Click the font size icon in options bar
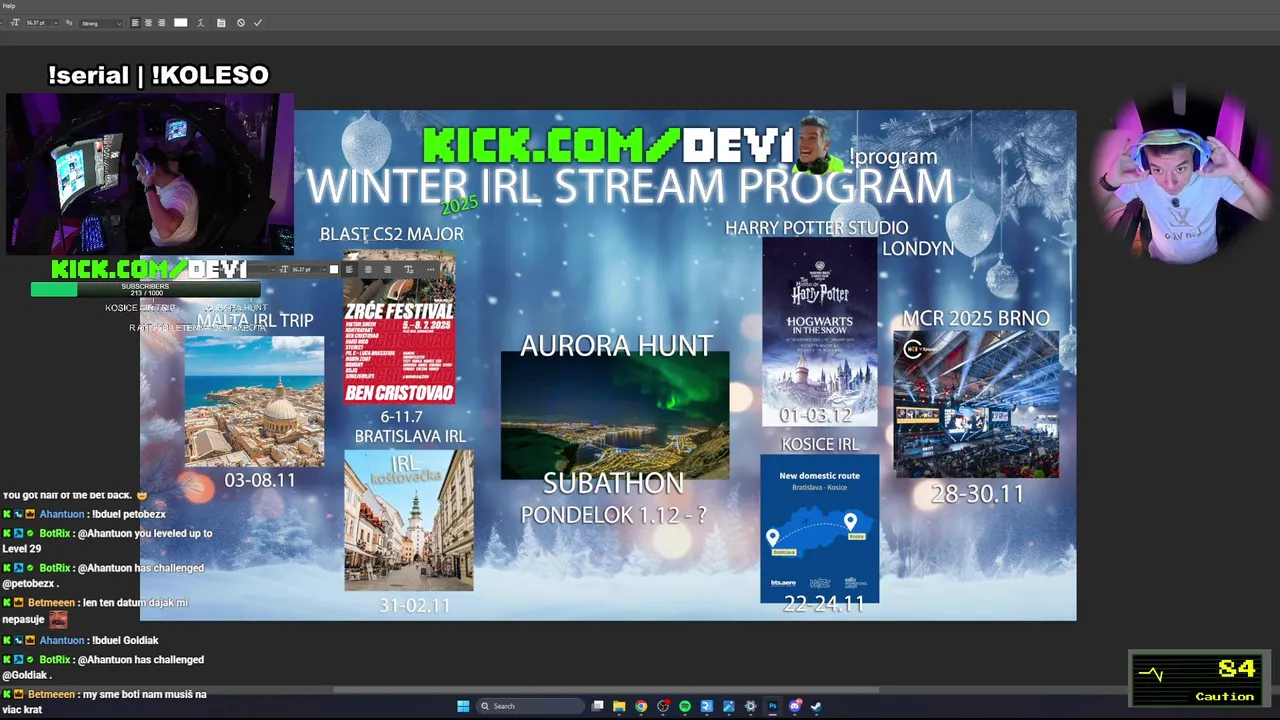 tap(15, 22)
